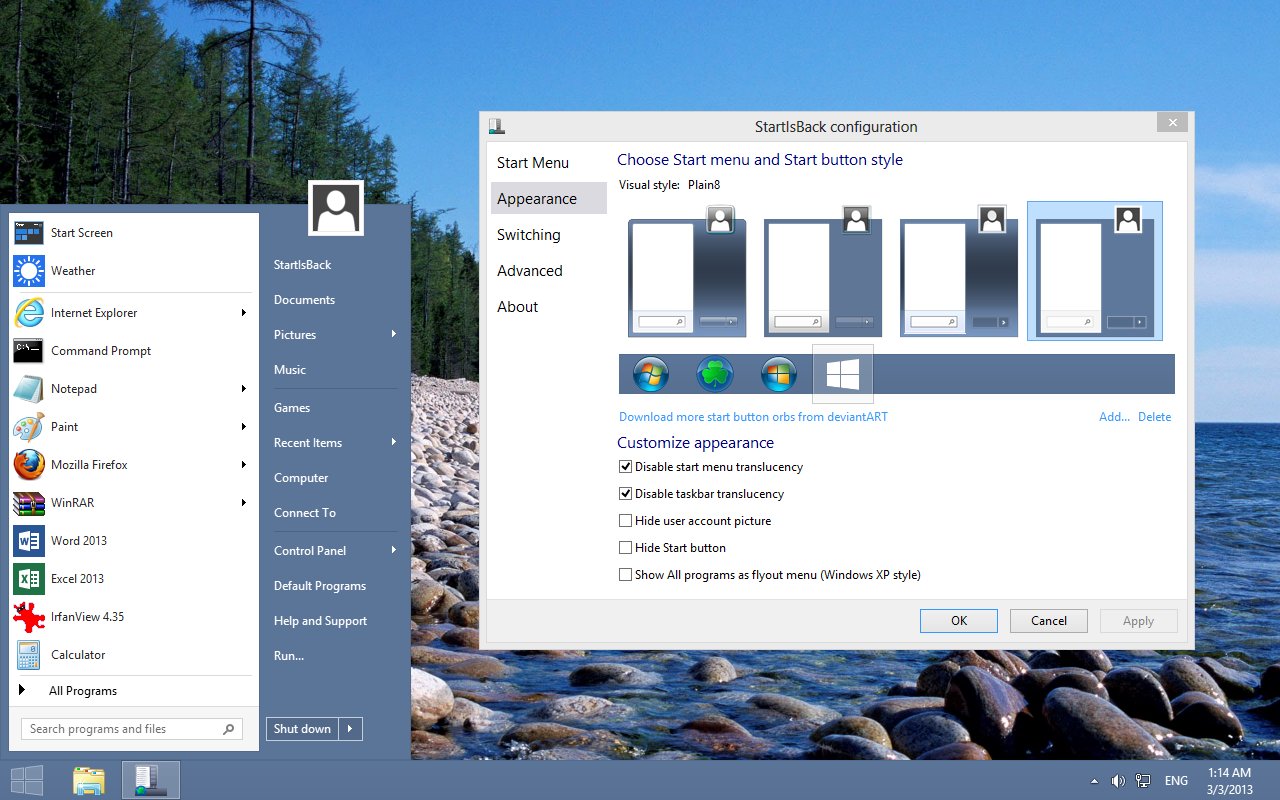
Task: Choose the Windows 8 logo start button
Action: point(843,374)
